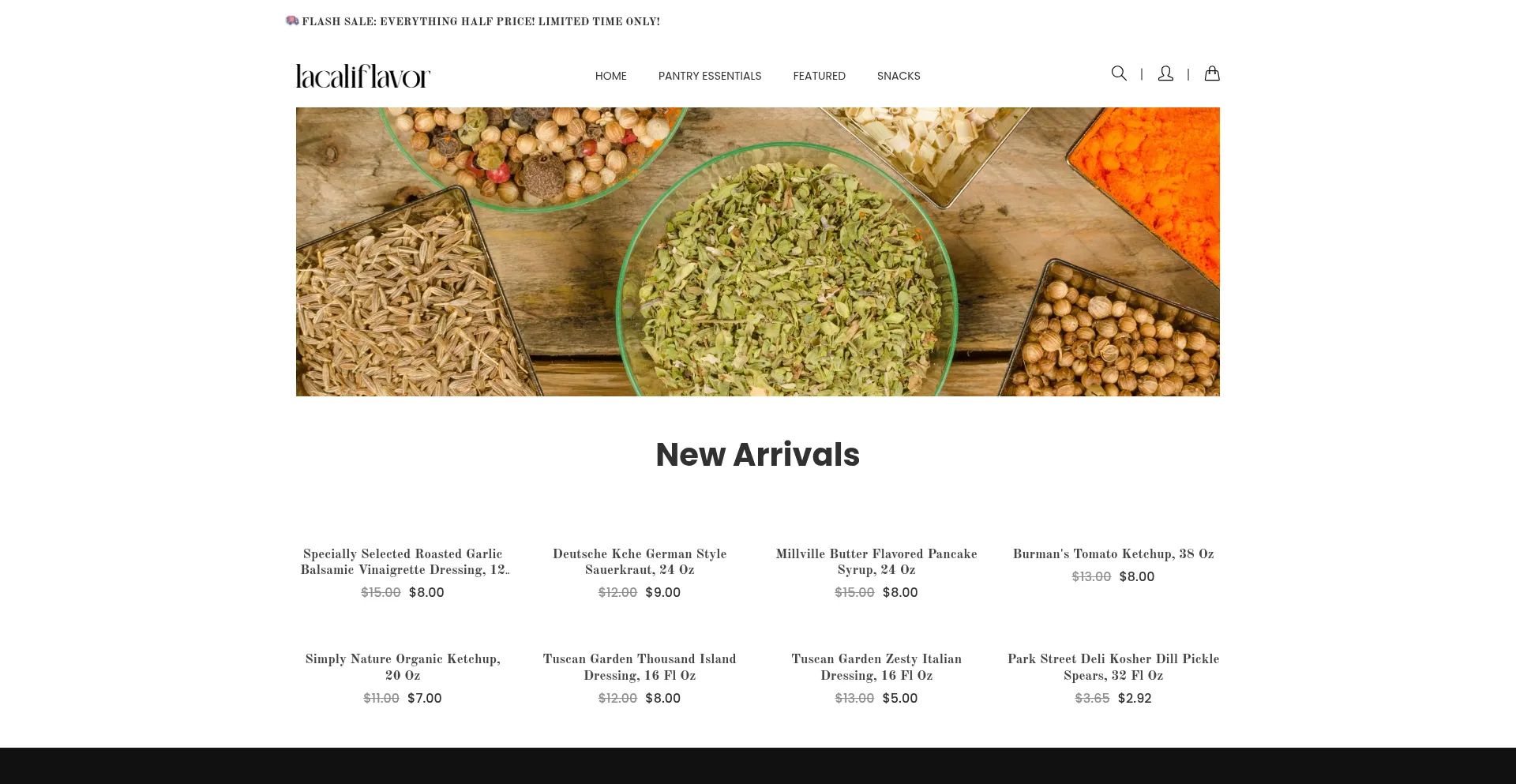
Task: Open Specially Selected Roasted Garlic Balsamic Vinaigrette
Action: point(403,561)
